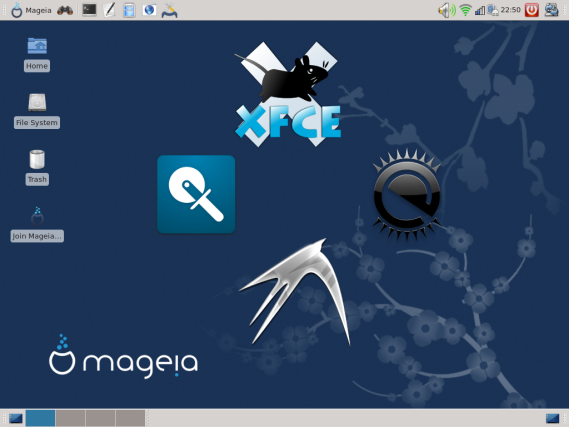This screenshot has width=569, height=427.
Task: Click the signal strength bars icon
Action: (480, 11)
